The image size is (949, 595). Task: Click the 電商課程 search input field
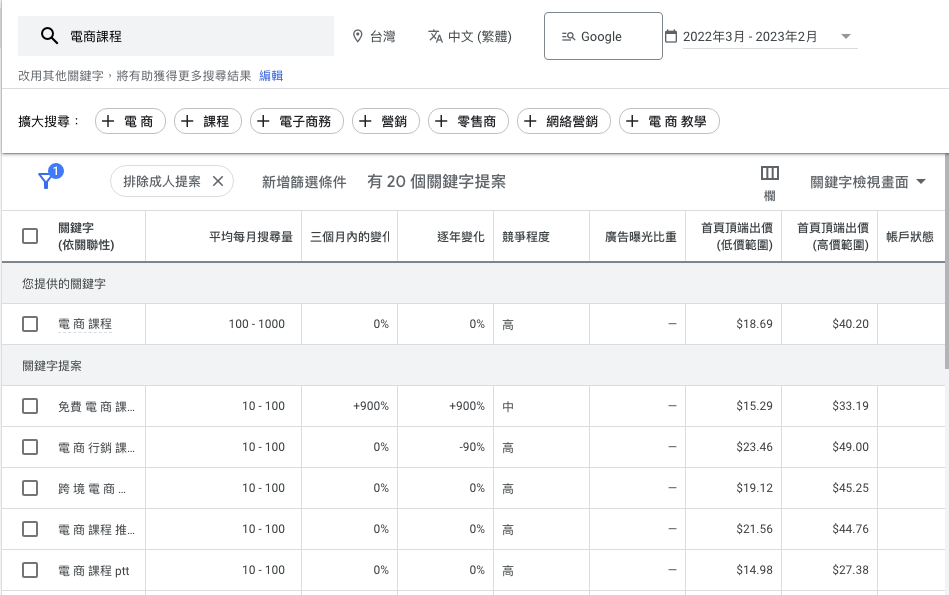pyautogui.click(x=176, y=36)
